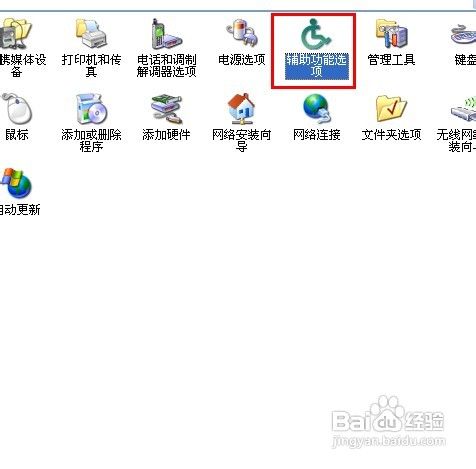Click the 添加硬件 label text
Screen dimensions: 476x469
click(x=166, y=135)
